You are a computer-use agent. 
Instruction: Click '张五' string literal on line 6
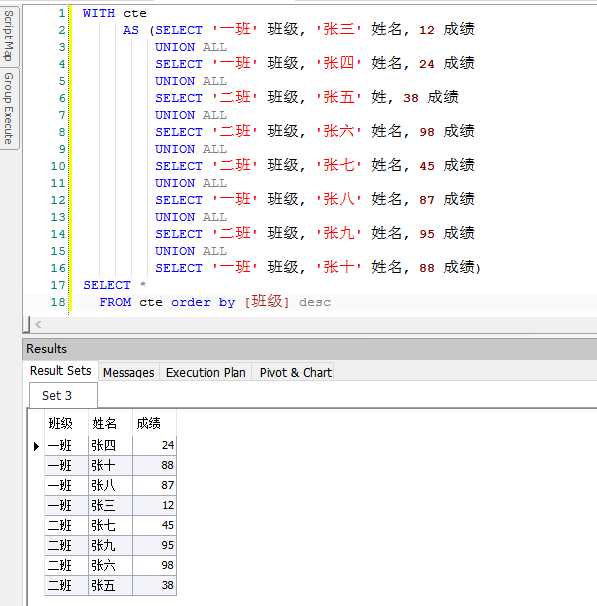tap(338, 97)
